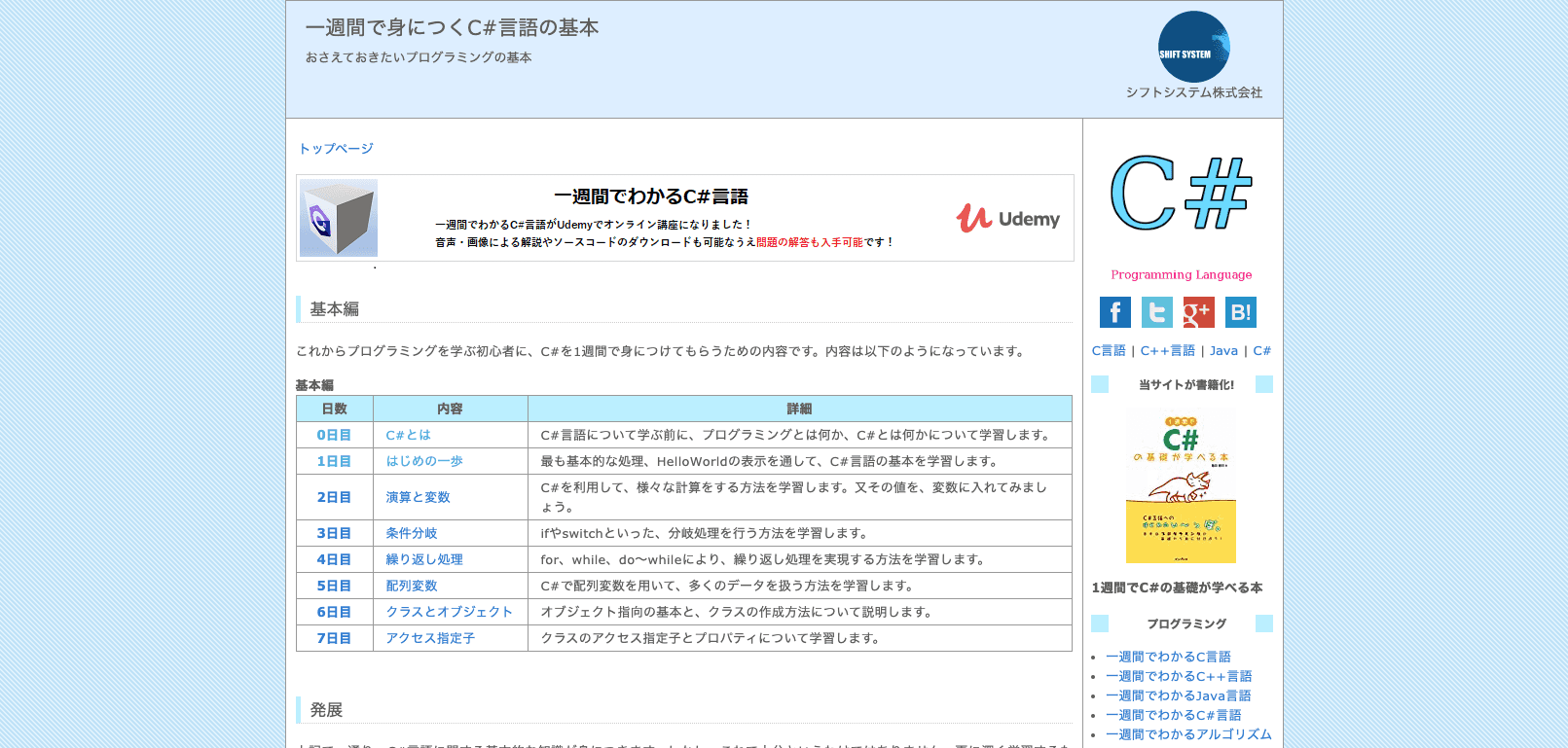Open the はじめの一歩 lesson link
The image size is (1568, 748).
click(x=423, y=462)
